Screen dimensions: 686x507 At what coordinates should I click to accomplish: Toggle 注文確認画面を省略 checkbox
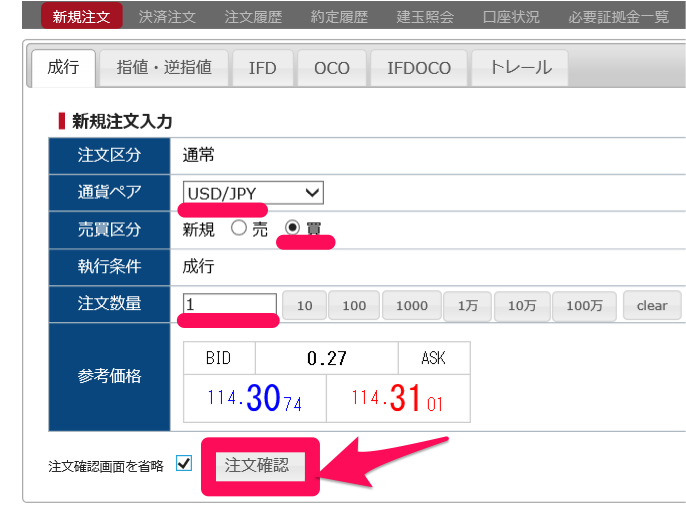[184, 463]
